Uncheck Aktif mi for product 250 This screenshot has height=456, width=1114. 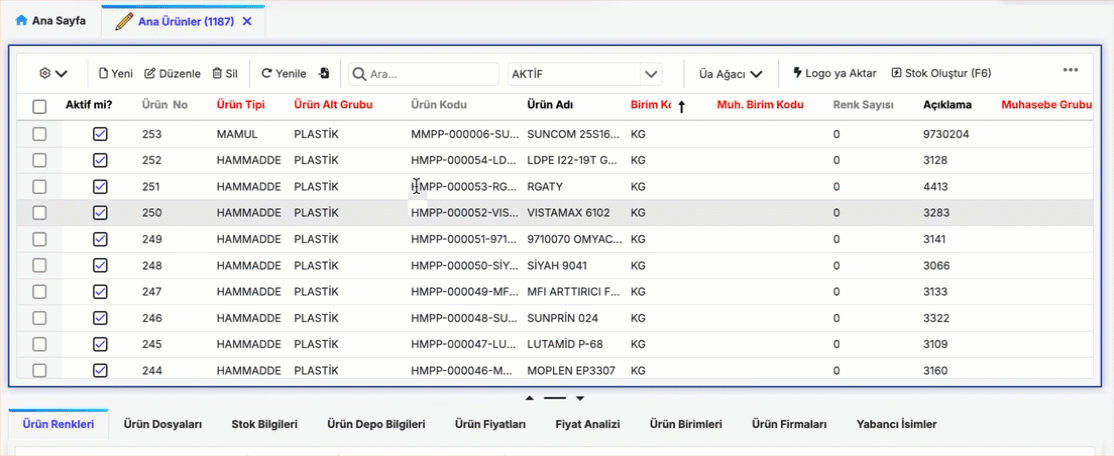tap(100, 212)
